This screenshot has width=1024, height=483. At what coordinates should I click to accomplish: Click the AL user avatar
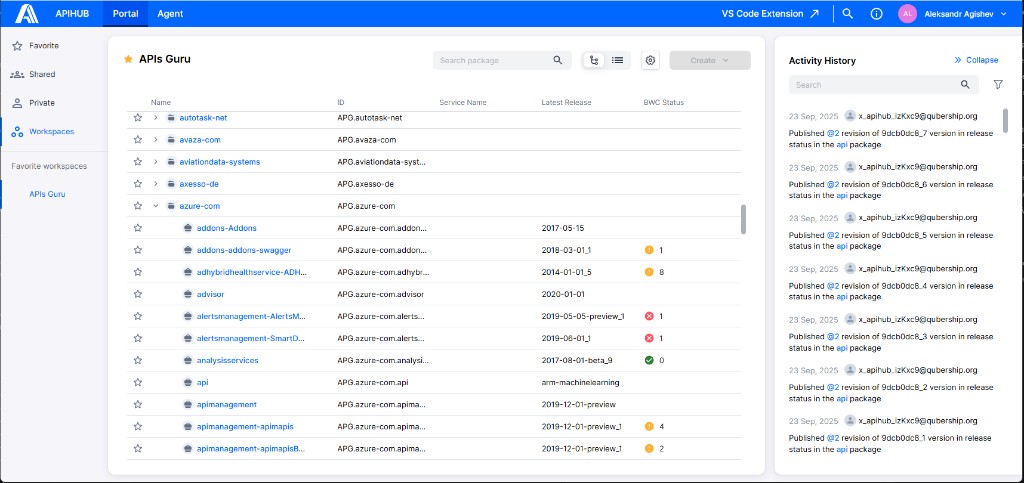coord(907,14)
